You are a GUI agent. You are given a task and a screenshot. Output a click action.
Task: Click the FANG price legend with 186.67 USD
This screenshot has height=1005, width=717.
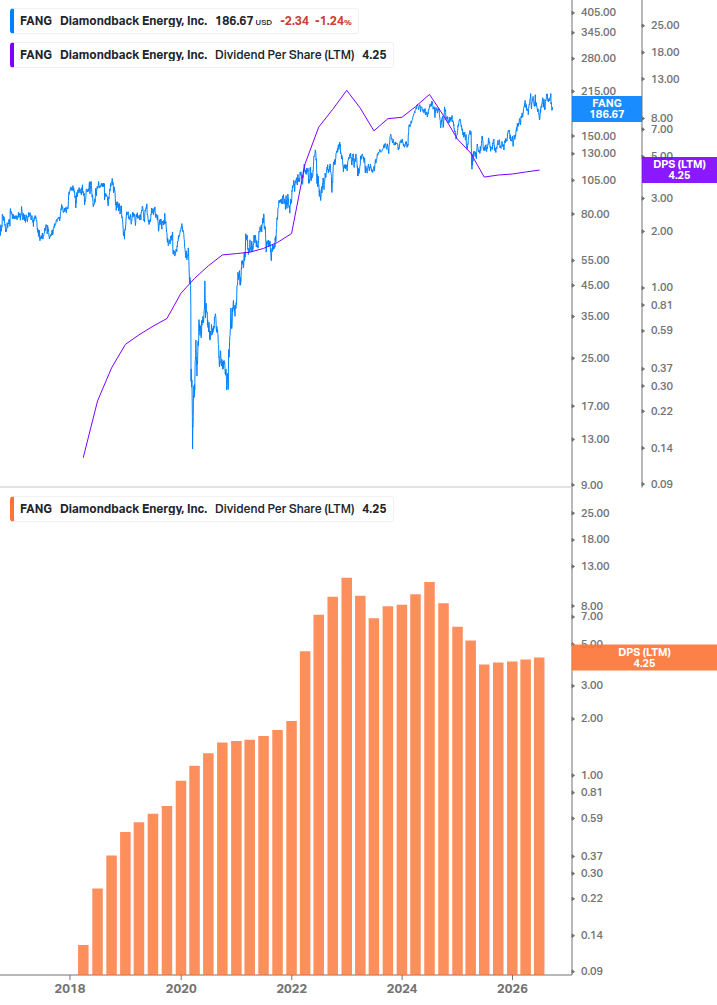[185, 21]
